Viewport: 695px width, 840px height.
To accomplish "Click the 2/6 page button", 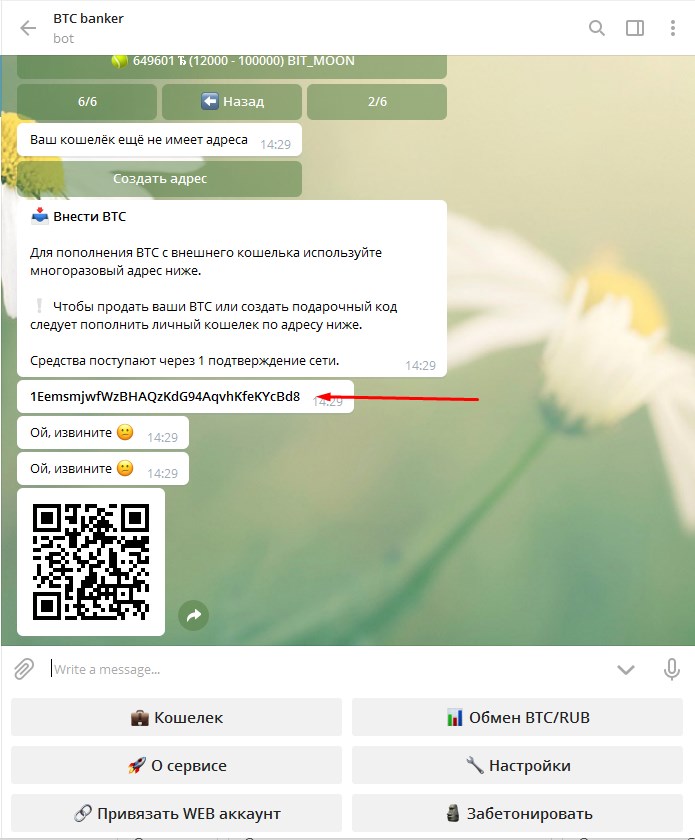I will 376,102.
